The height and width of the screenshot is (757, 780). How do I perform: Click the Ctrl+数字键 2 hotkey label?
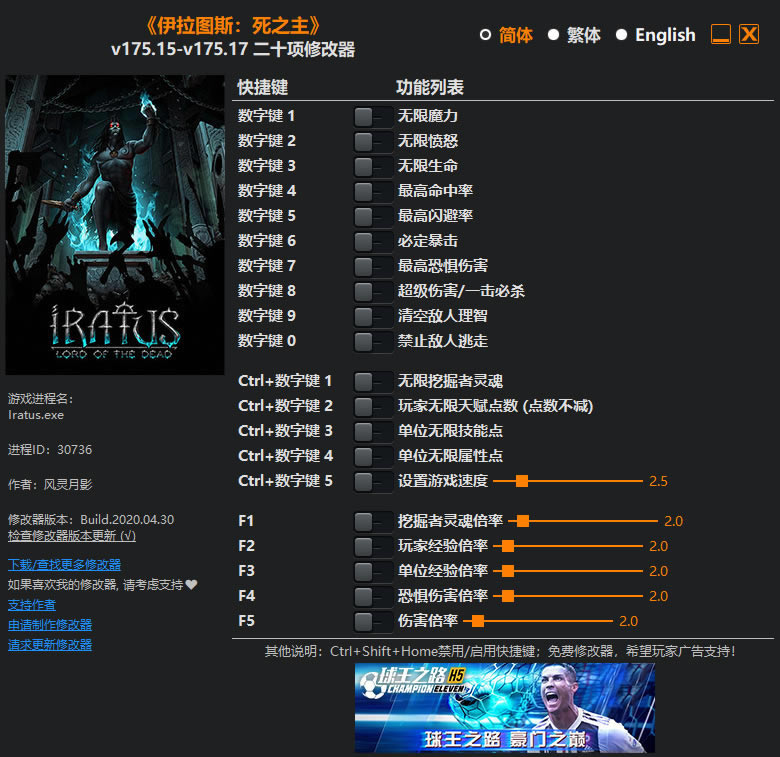point(285,406)
